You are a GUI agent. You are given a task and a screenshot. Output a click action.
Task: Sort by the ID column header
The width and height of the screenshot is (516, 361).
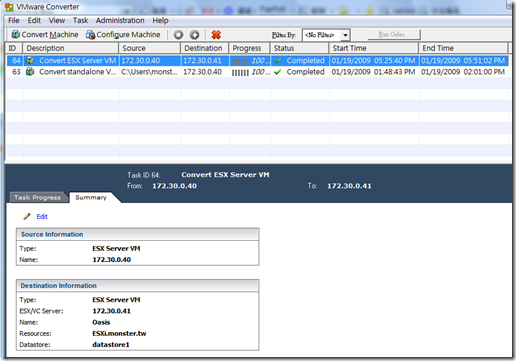14,48
